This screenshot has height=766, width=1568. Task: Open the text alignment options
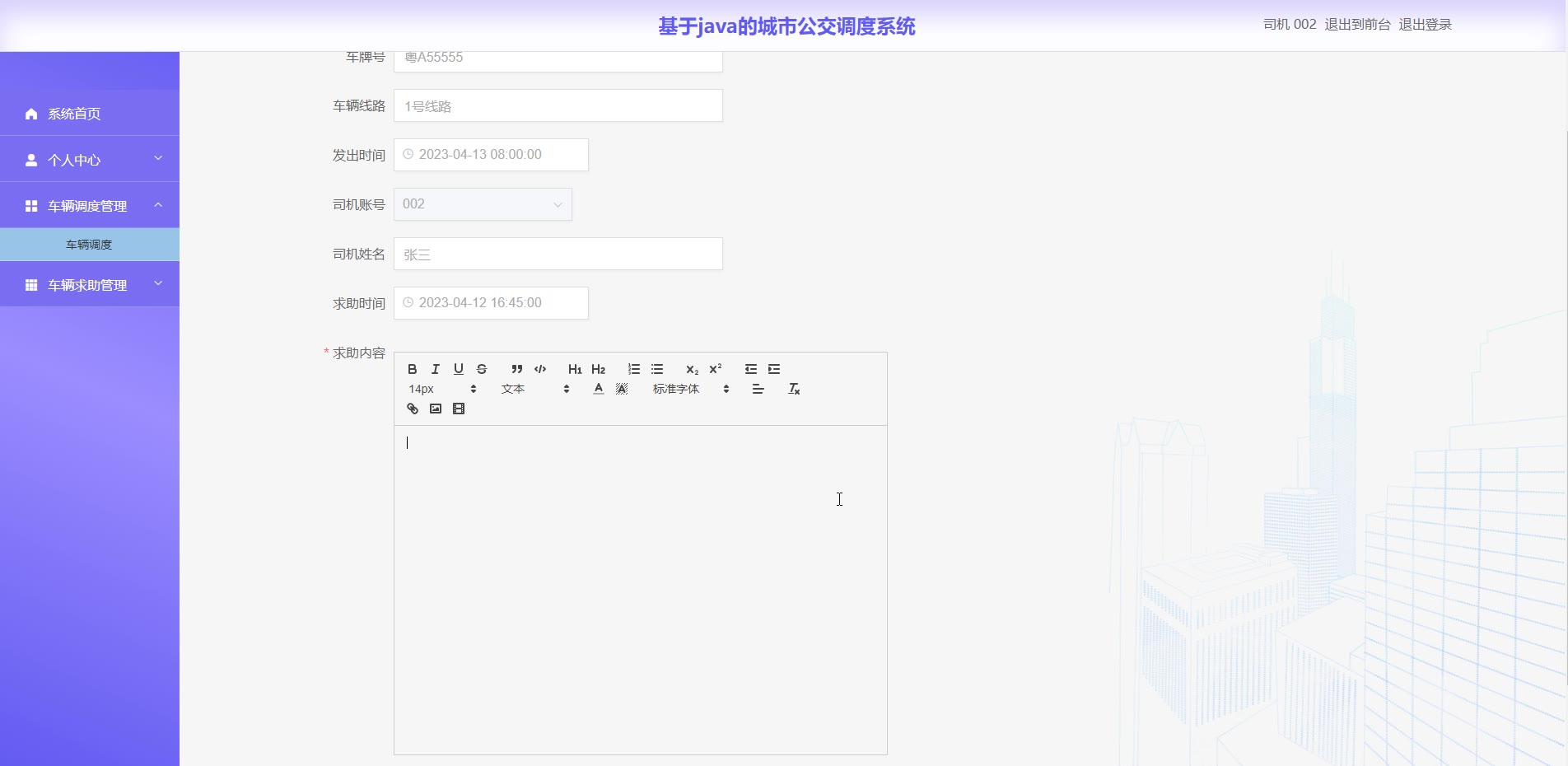pos(758,389)
